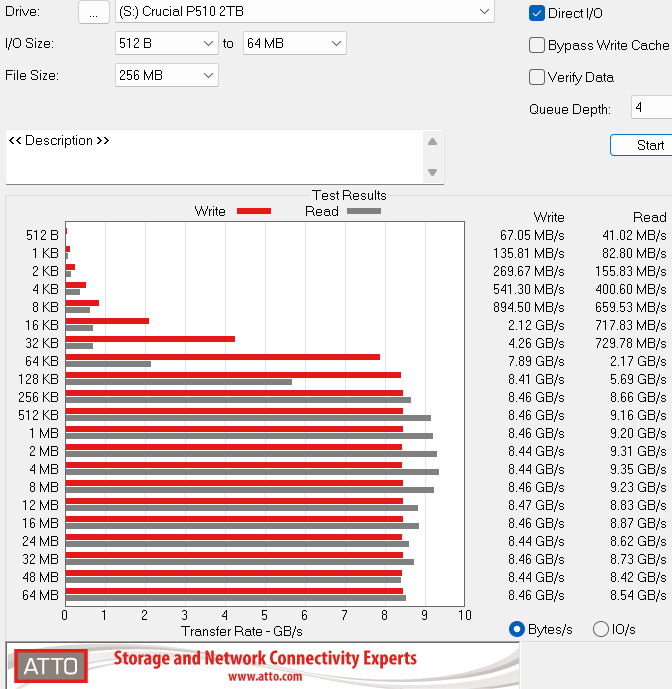Image resolution: width=672 pixels, height=689 pixels.
Task: Uncheck the Direct I/O checkbox
Action: [537, 13]
